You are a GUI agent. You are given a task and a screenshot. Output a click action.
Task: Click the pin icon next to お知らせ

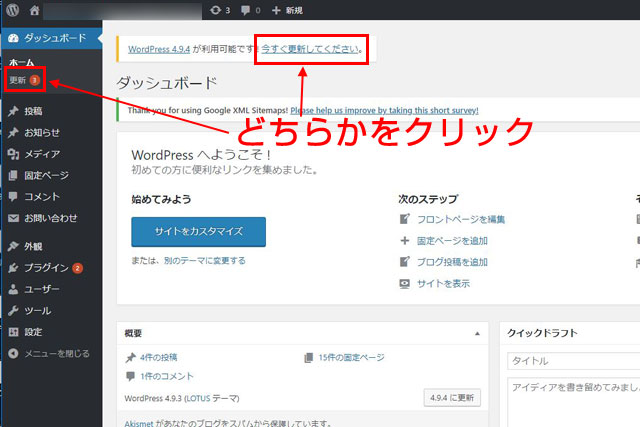pyautogui.click(x=13, y=133)
